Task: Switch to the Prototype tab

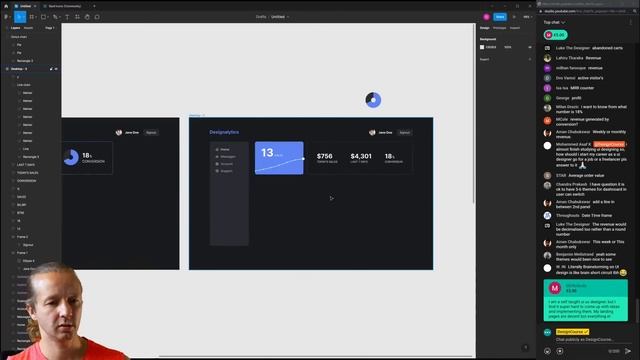Action: coord(500,28)
